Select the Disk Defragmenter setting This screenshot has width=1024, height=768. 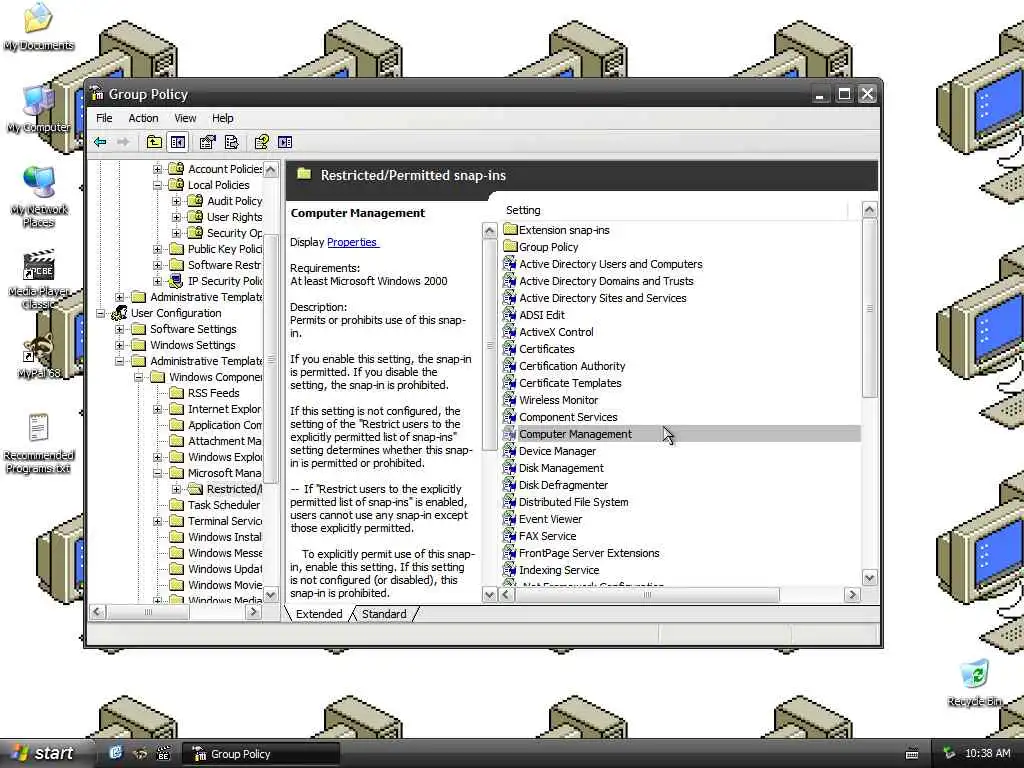[x=563, y=485]
